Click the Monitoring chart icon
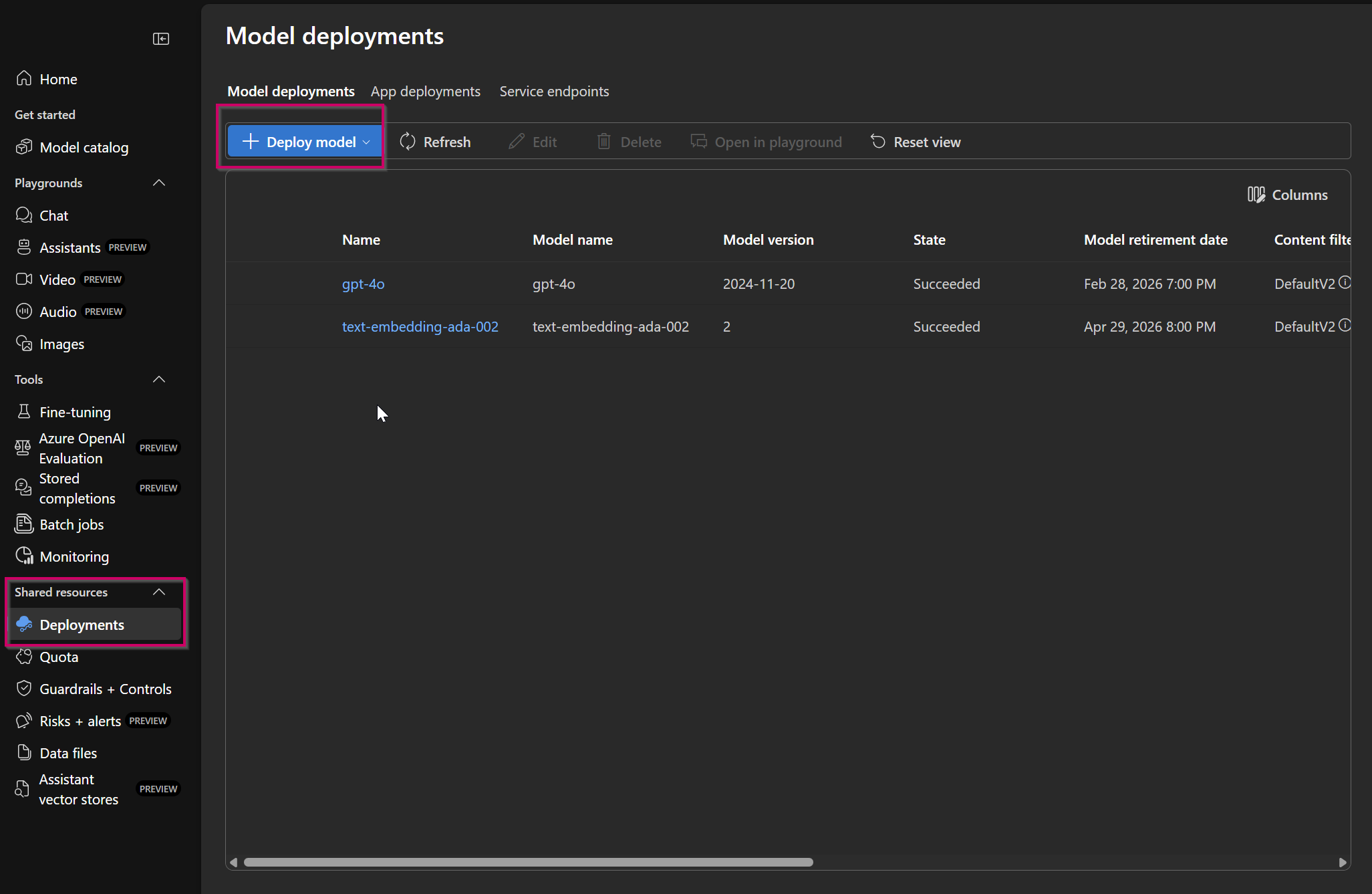 point(24,556)
